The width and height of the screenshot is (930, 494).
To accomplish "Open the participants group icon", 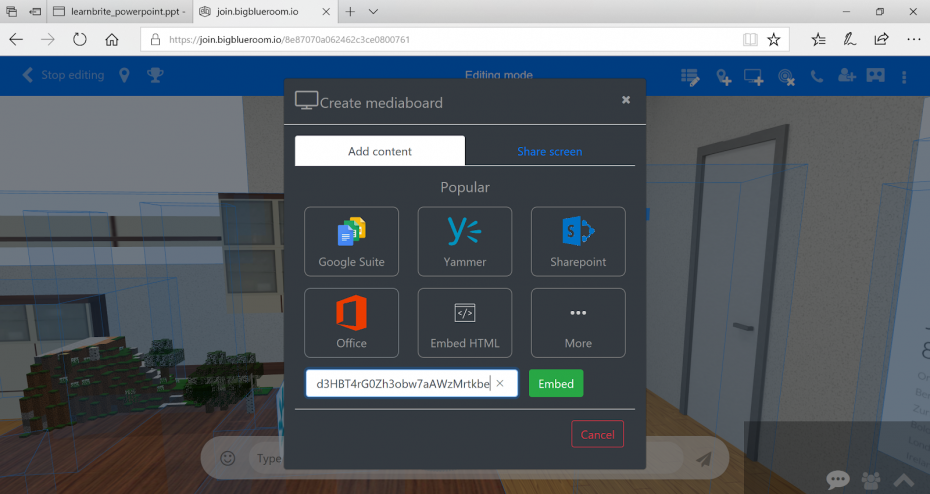I will point(871,479).
